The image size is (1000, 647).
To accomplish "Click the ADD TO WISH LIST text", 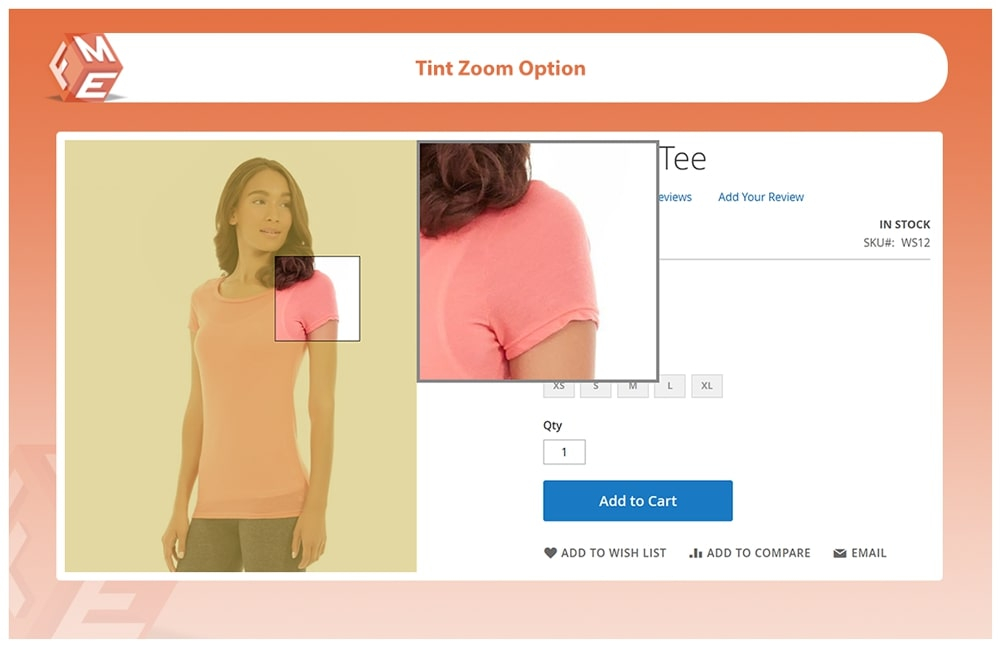I will [x=614, y=553].
